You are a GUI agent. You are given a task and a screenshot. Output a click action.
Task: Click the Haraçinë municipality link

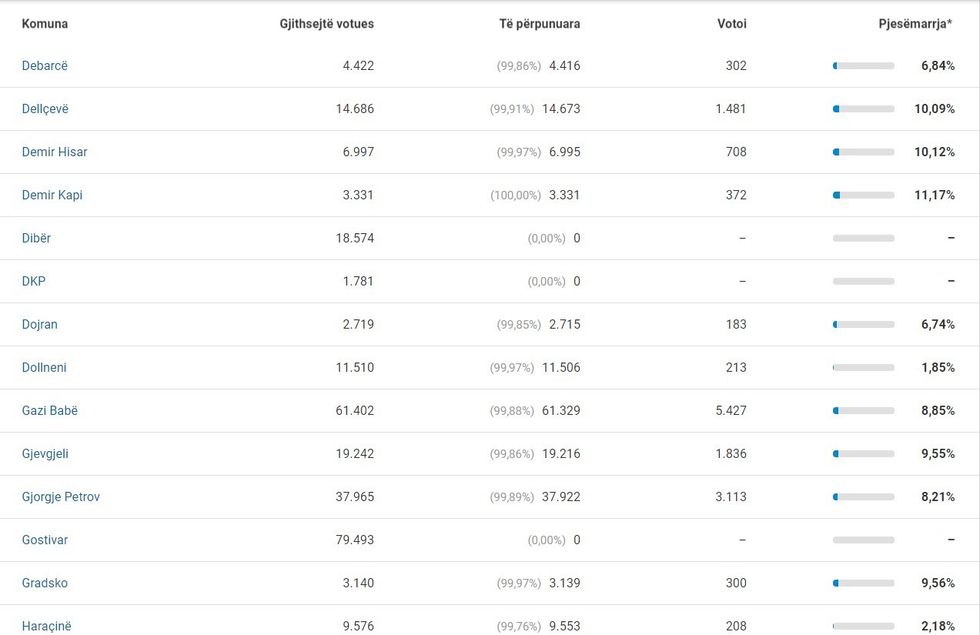(x=47, y=625)
